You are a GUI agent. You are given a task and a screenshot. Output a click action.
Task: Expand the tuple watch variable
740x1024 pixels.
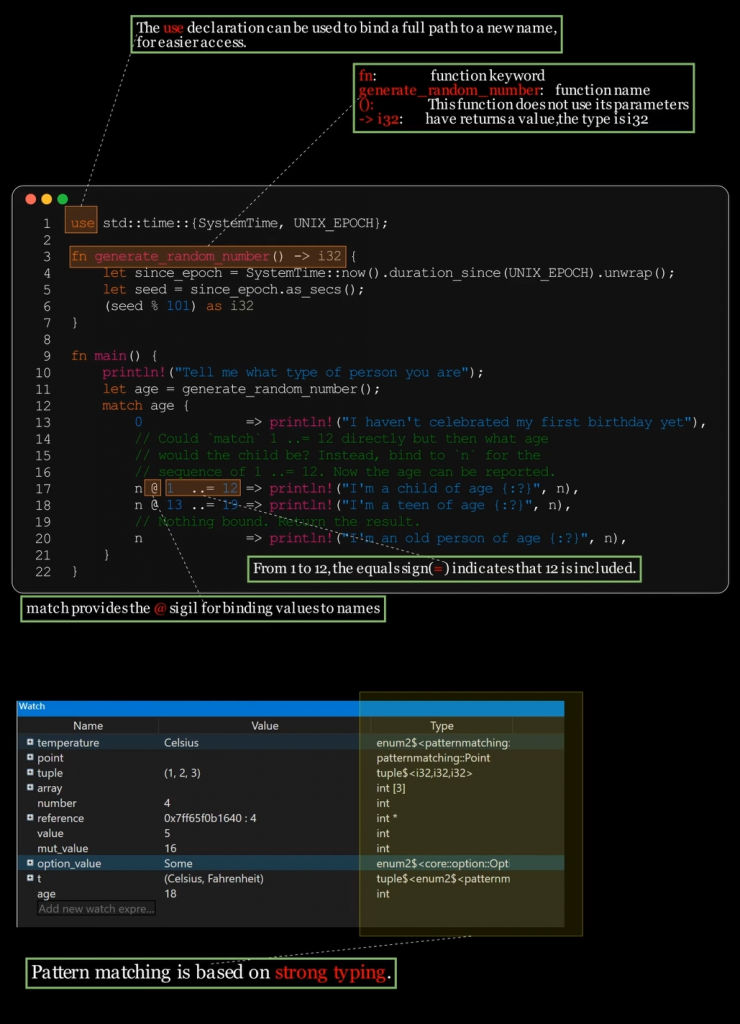(x=30, y=773)
